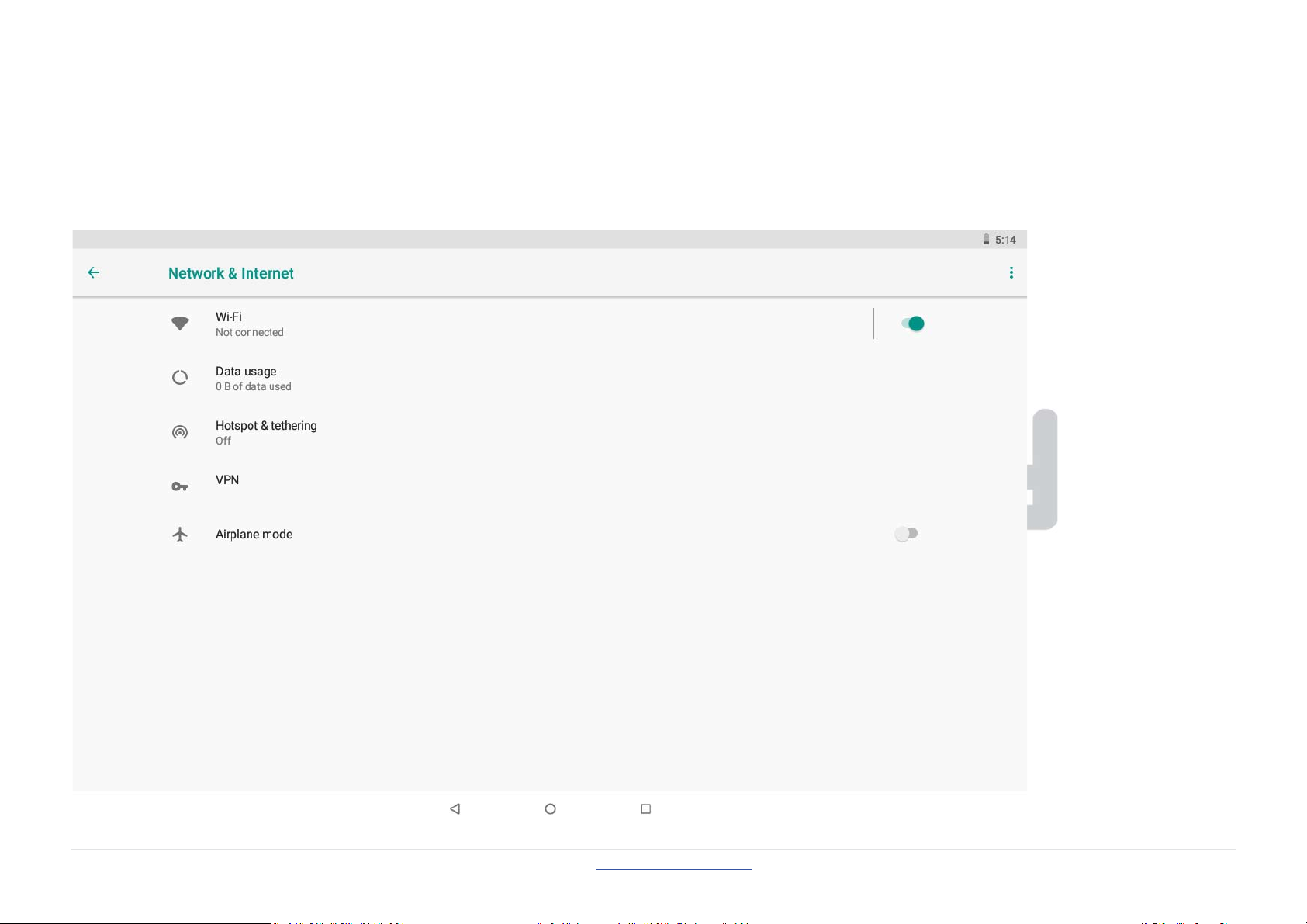Open Data usage settings
1307x924 pixels.
(x=550, y=378)
